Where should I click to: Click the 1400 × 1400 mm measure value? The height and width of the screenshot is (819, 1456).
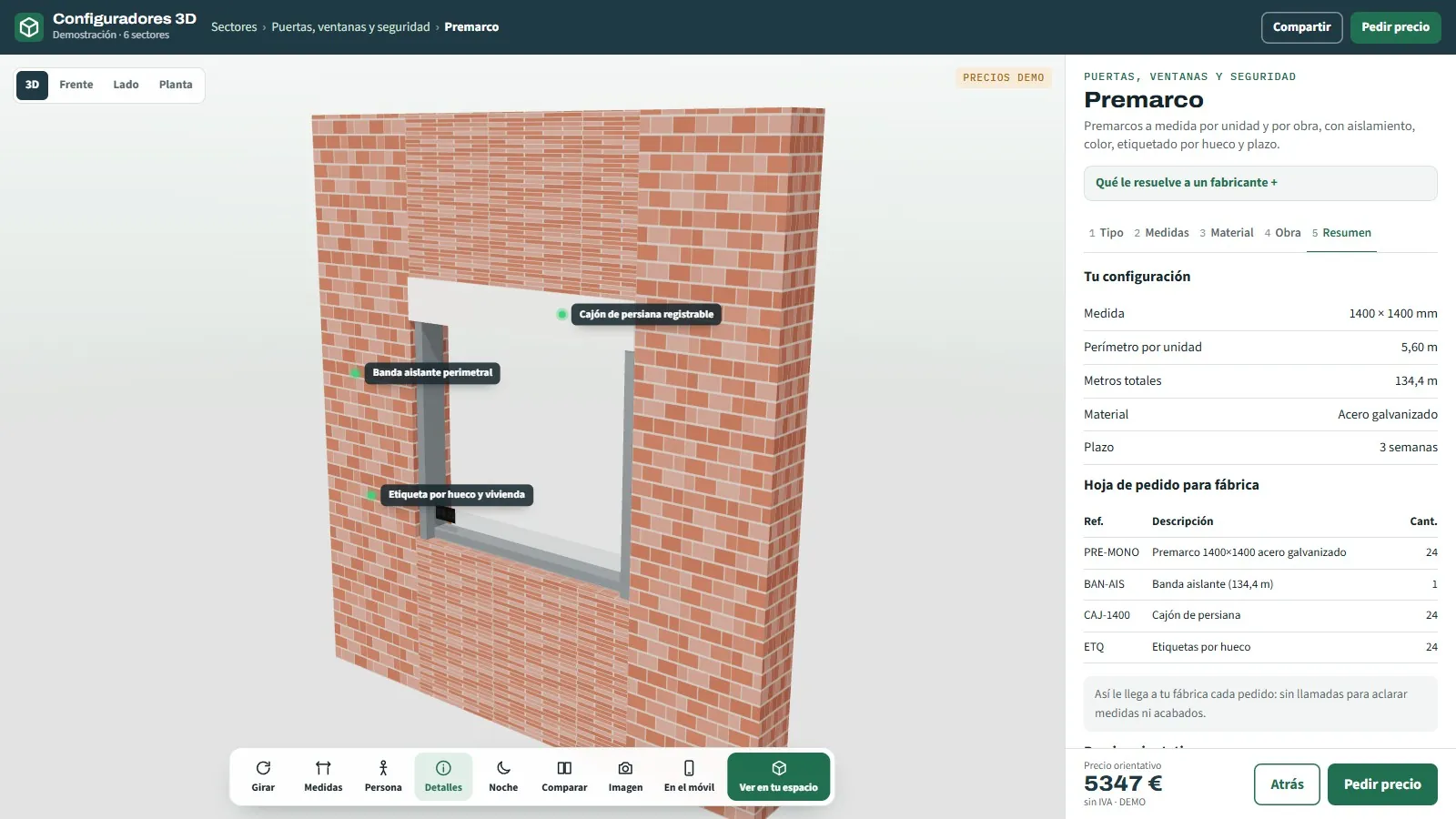1393,314
